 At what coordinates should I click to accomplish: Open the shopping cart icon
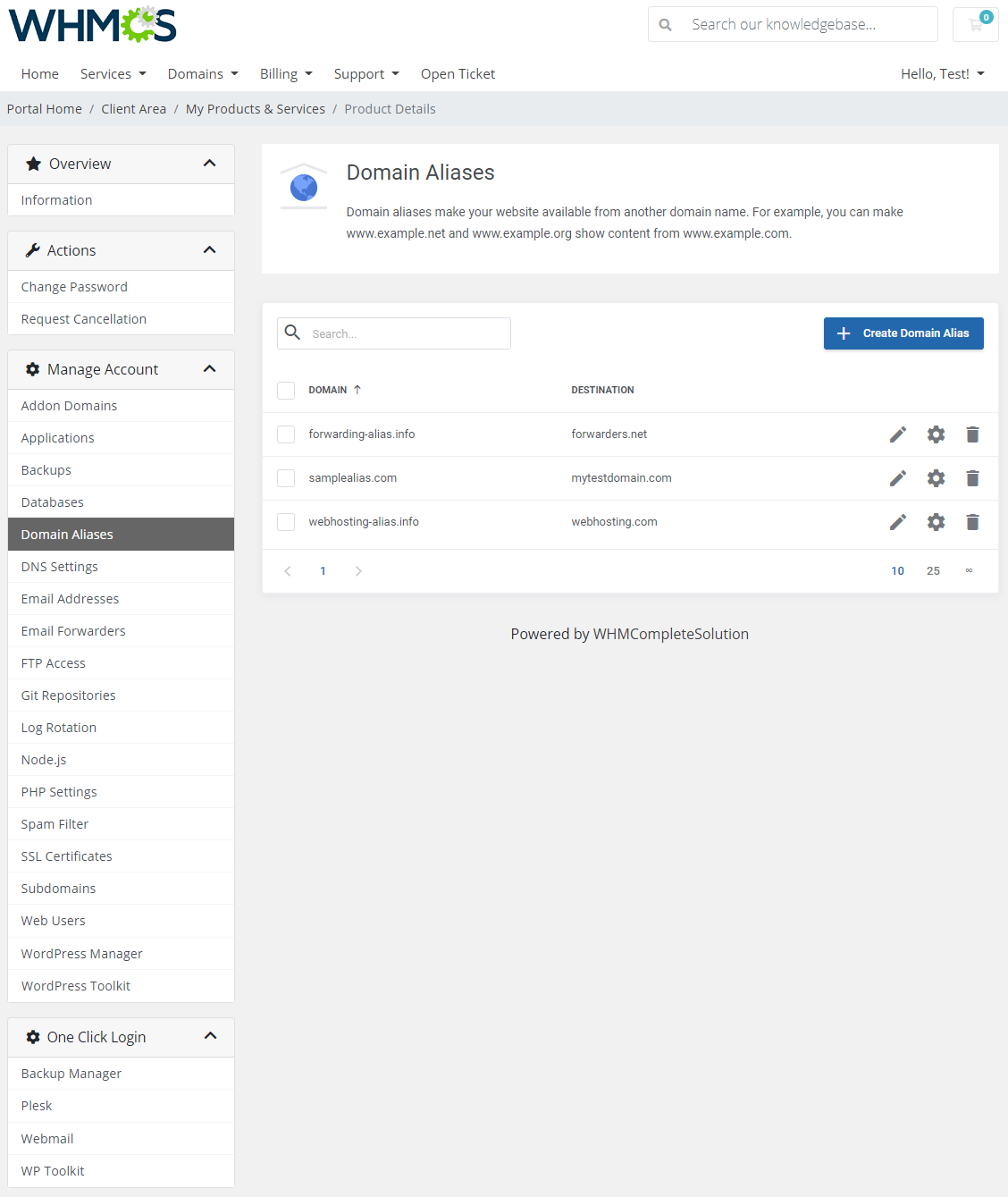(x=974, y=24)
